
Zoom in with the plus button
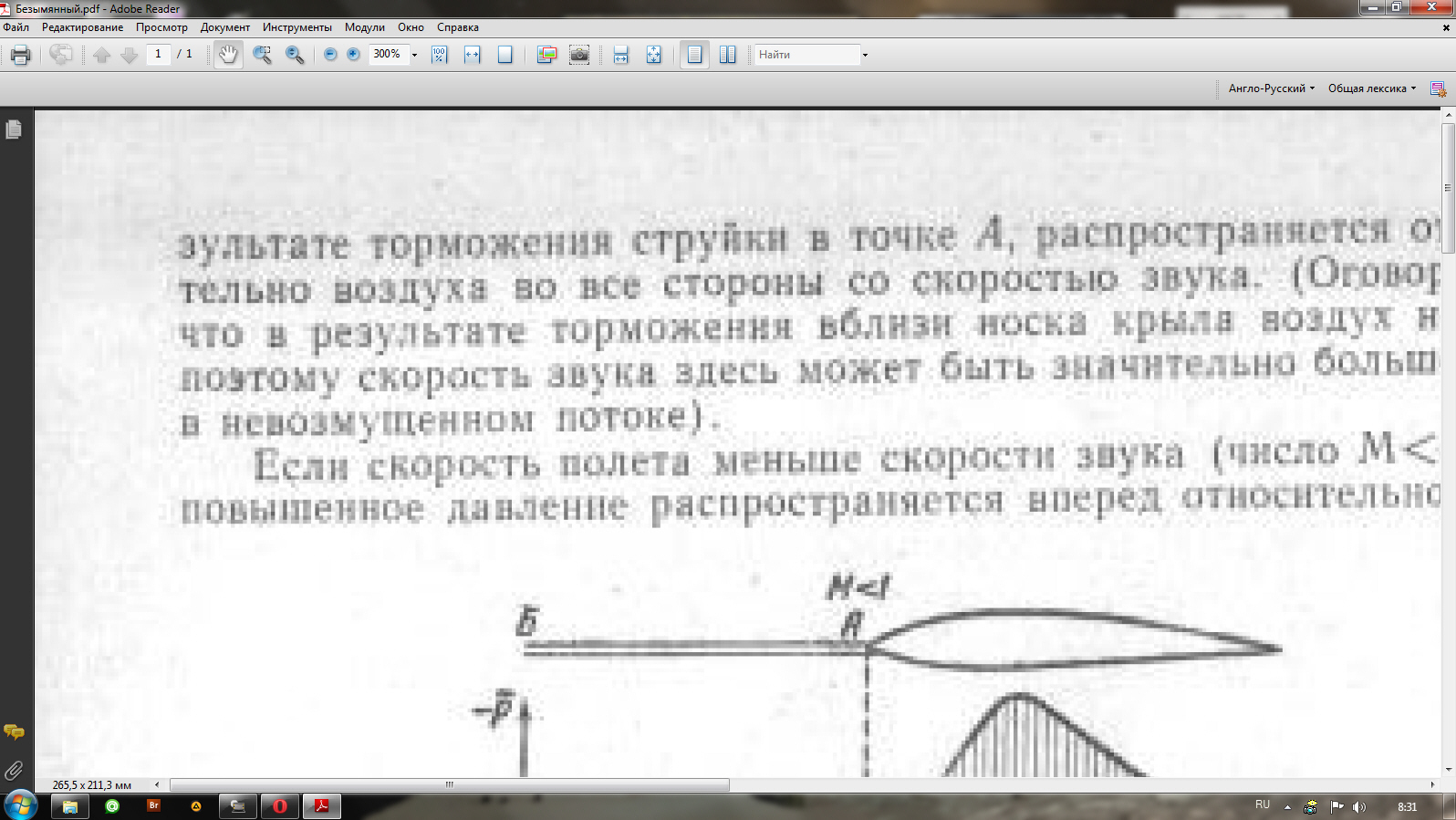coord(353,55)
